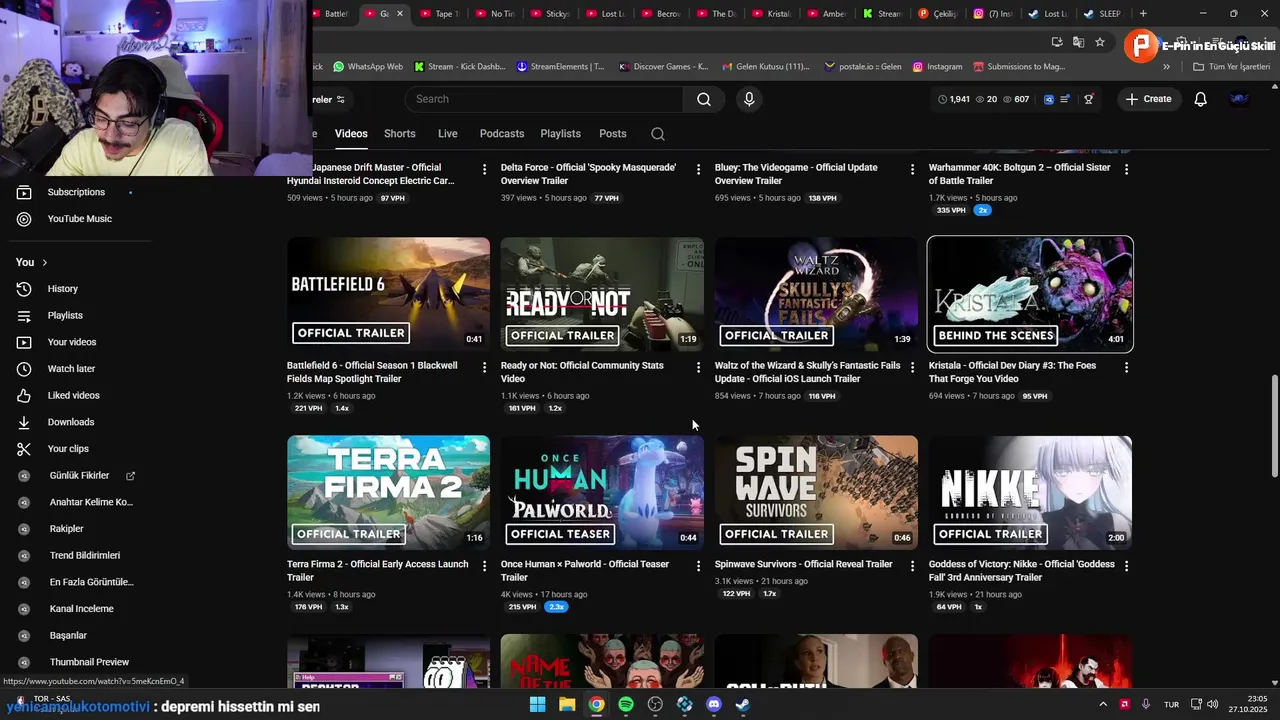Viewport: 1280px width, 720px height.
Task: Open options menu for Nikke video
Action: (x=1126, y=566)
